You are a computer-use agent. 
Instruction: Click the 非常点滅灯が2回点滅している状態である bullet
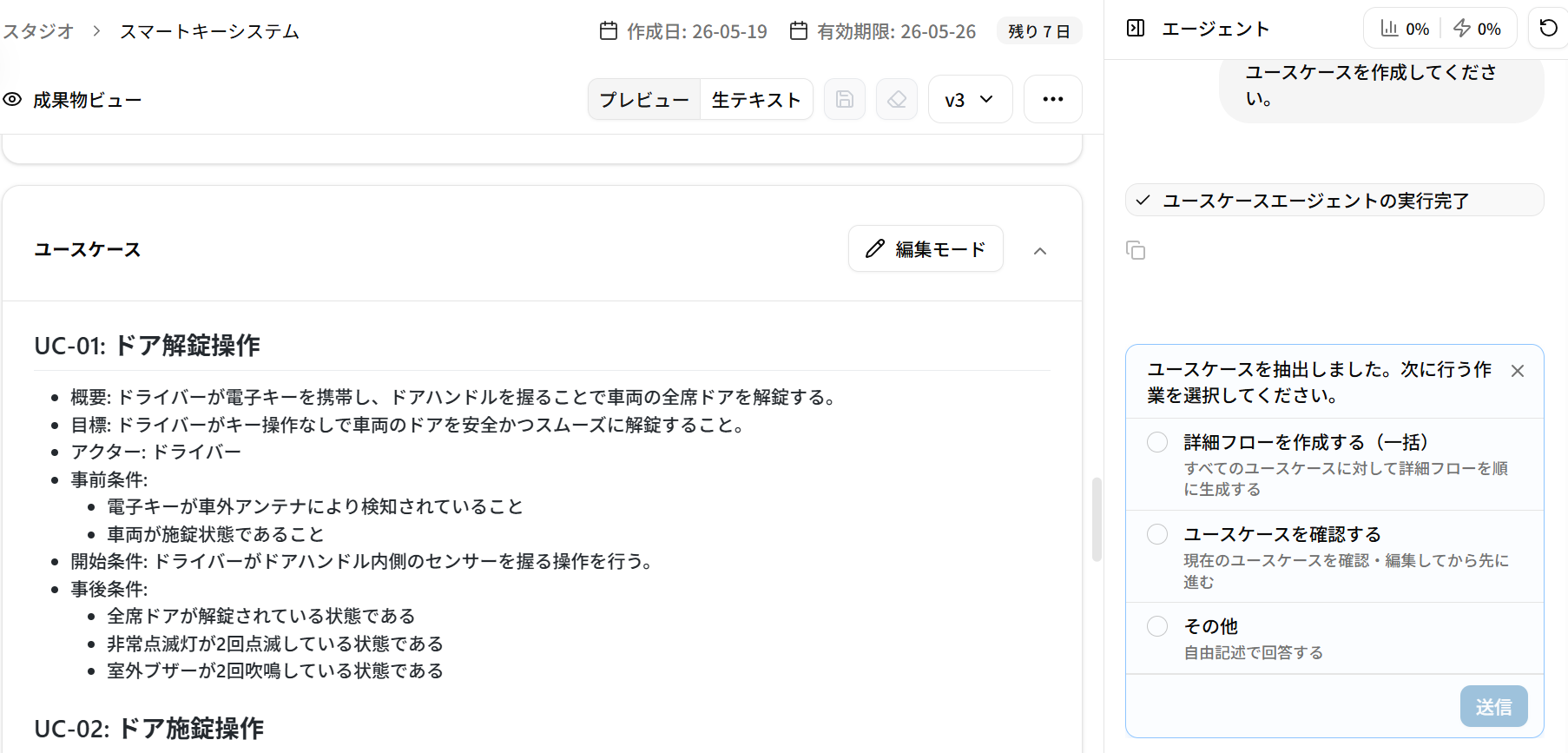point(275,644)
